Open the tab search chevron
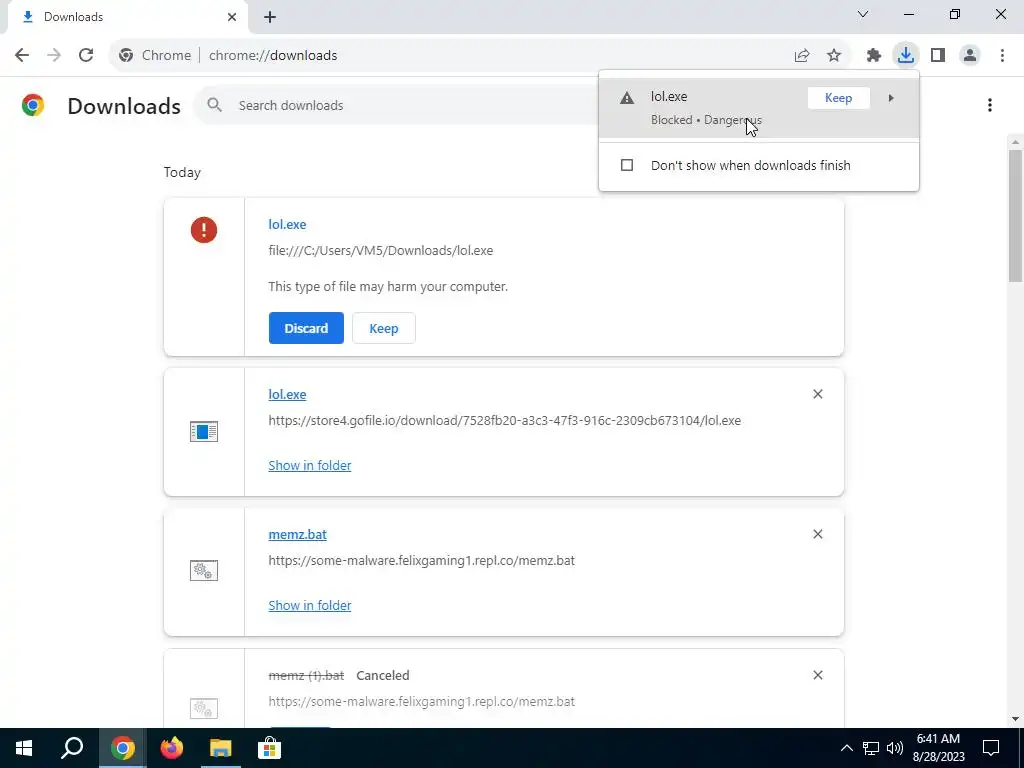 tap(863, 14)
